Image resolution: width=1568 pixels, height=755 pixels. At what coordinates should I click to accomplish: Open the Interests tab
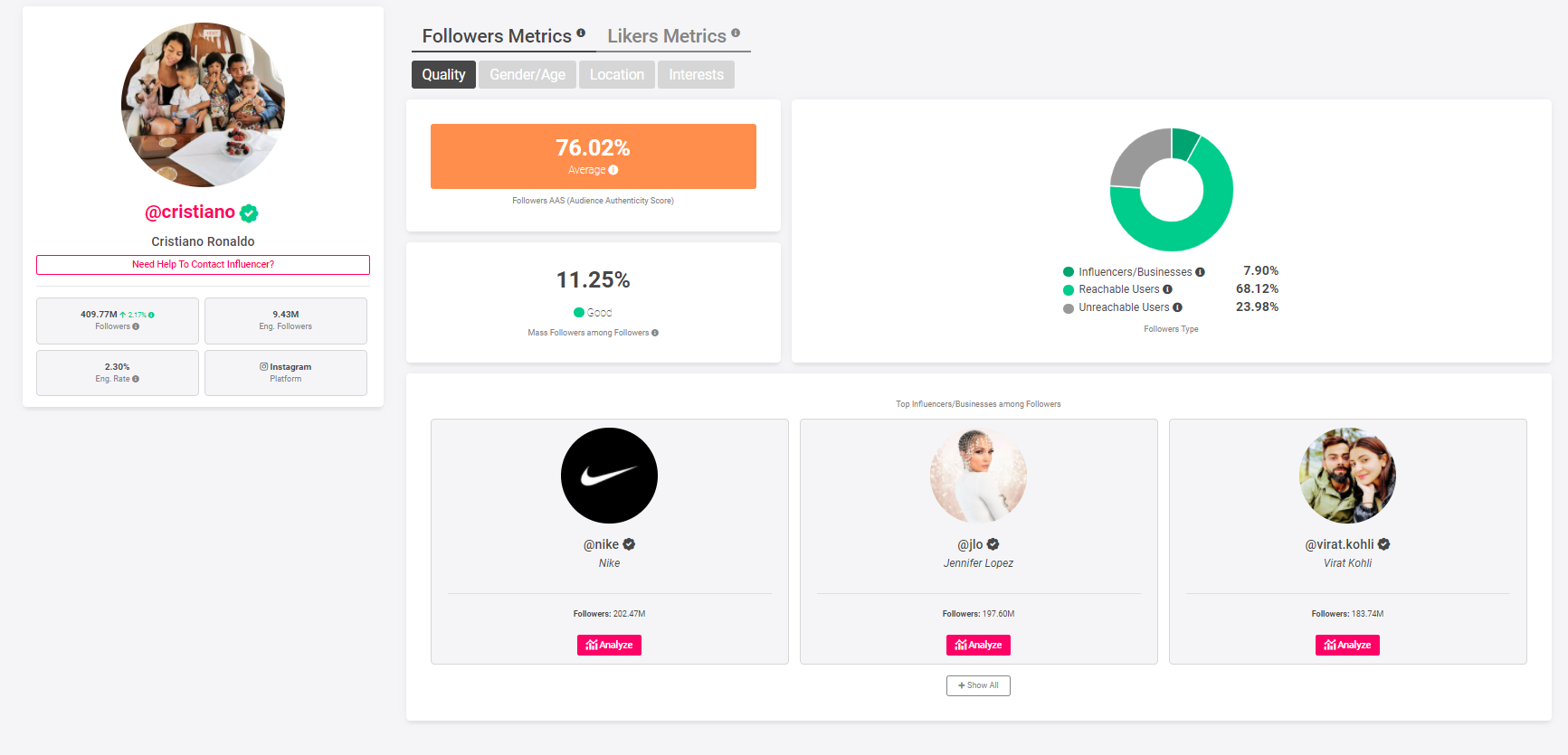[696, 74]
